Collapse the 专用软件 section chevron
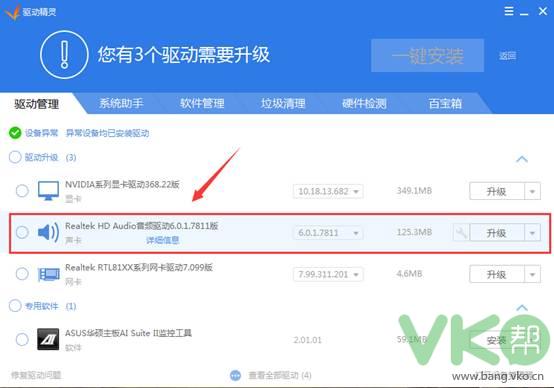 [522, 307]
